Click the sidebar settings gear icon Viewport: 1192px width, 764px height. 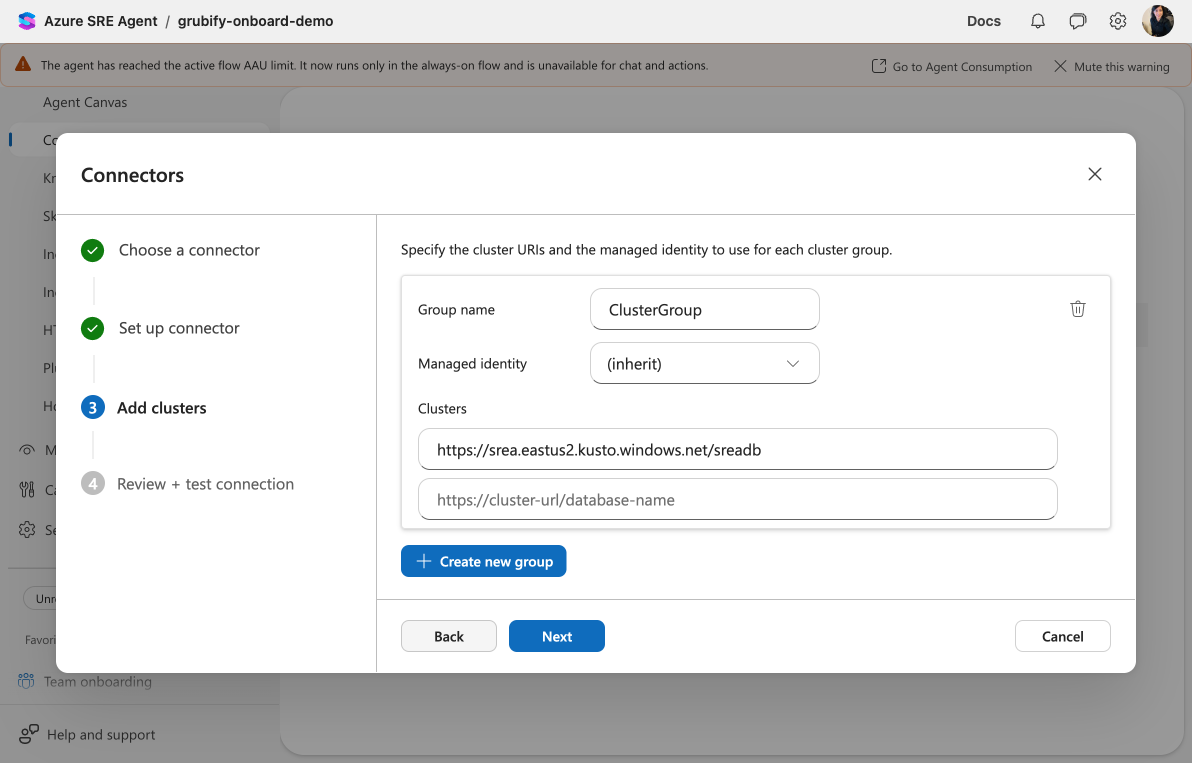point(27,529)
